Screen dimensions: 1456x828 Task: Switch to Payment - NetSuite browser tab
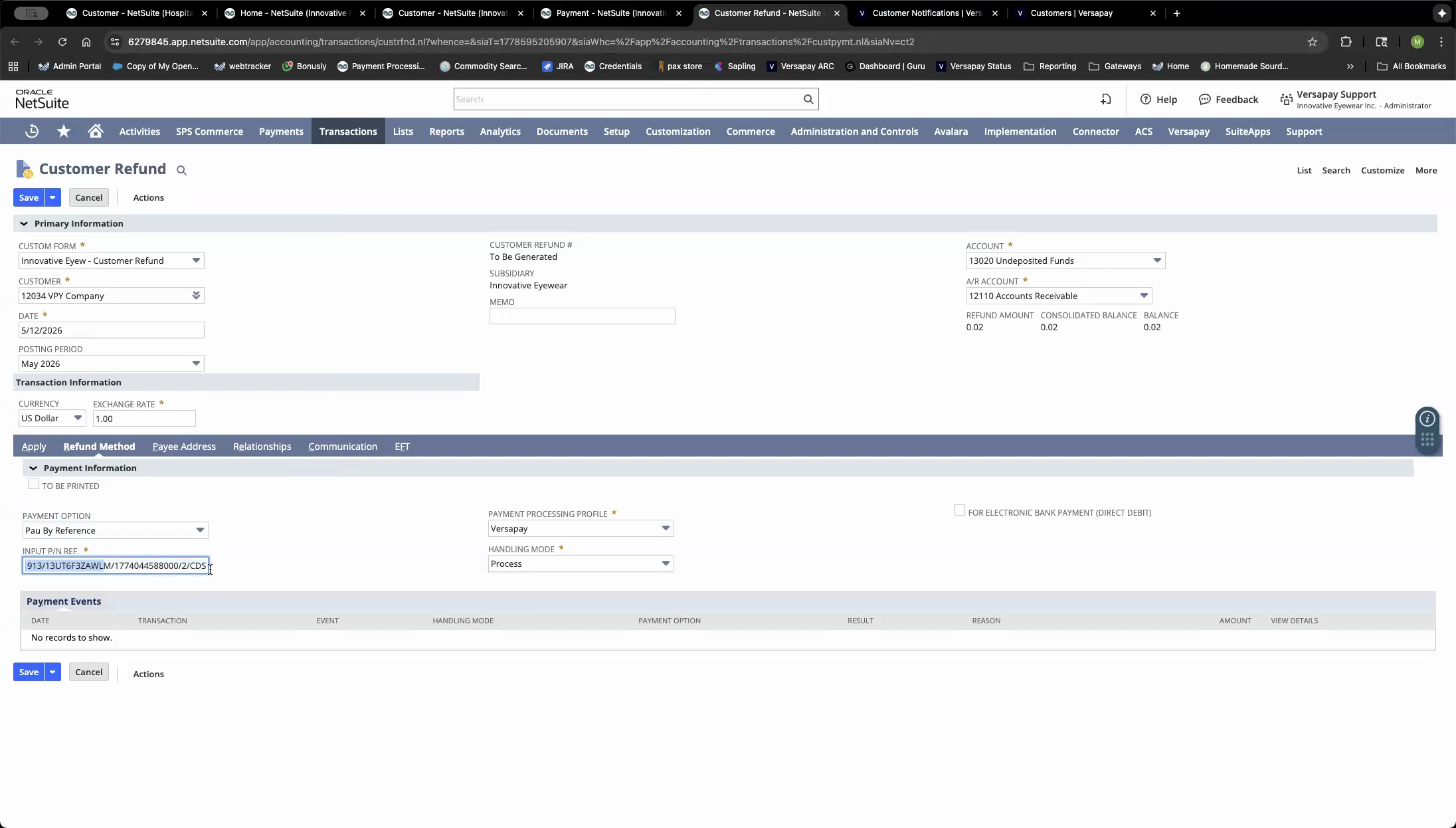point(611,13)
